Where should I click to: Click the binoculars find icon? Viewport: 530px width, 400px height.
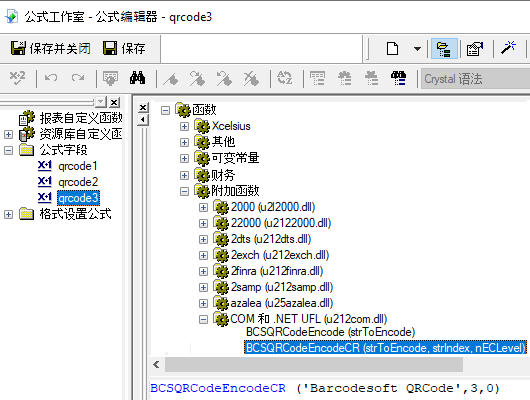pos(138,78)
